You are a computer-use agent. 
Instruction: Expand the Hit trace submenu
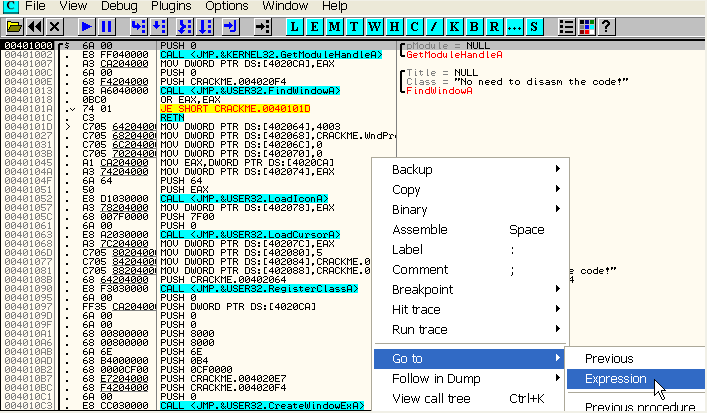(470, 309)
